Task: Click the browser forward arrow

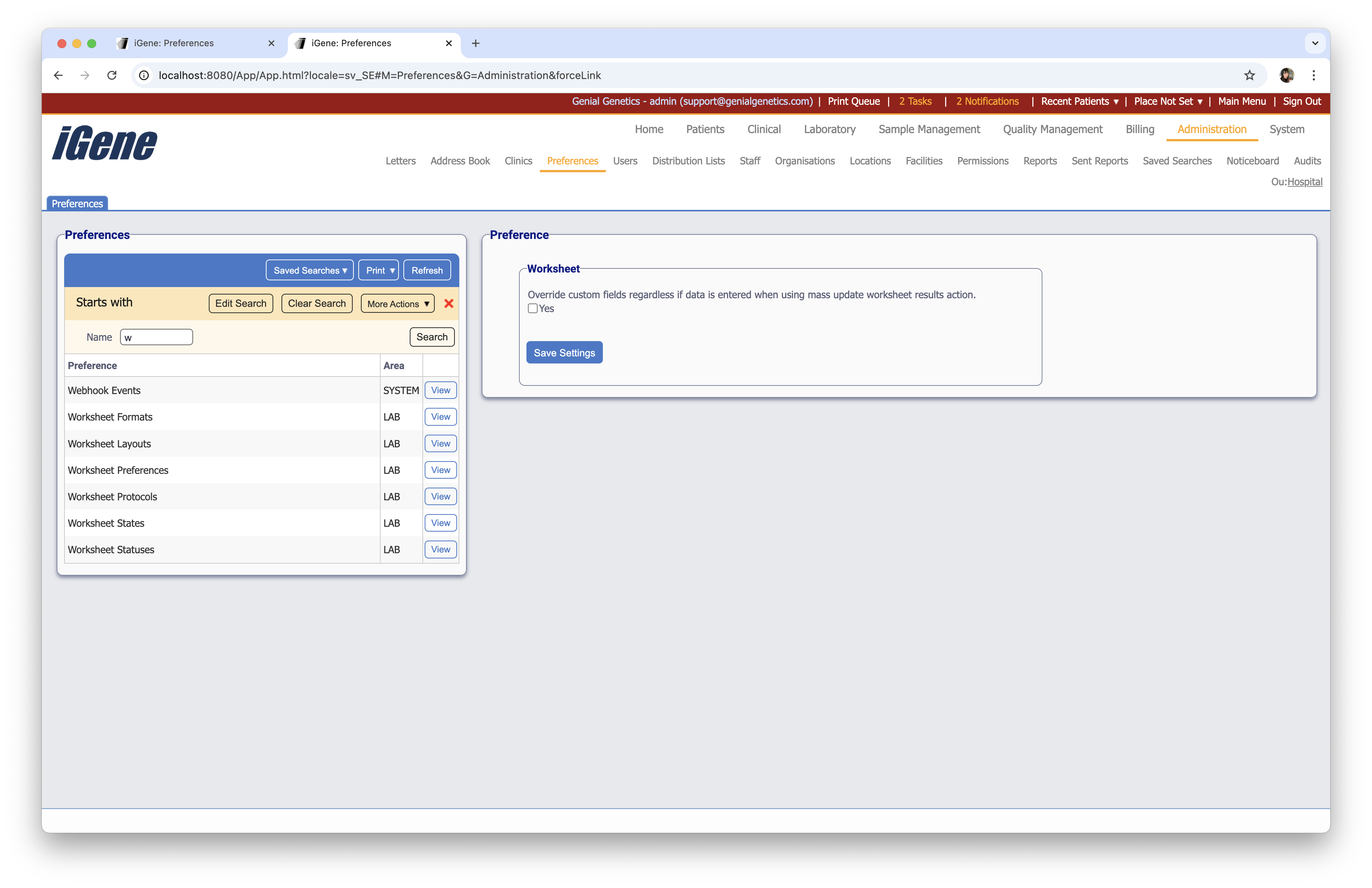Action: [x=85, y=75]
